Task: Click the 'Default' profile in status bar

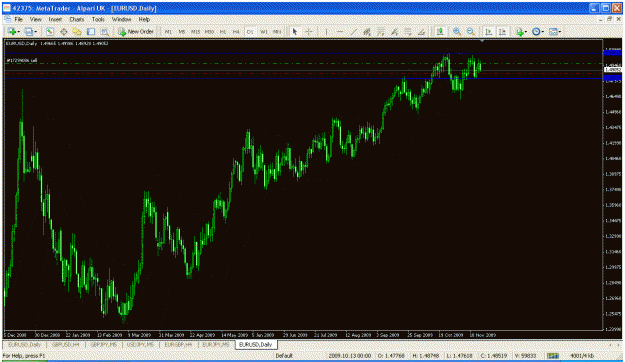Action: (x=284, y=356)
